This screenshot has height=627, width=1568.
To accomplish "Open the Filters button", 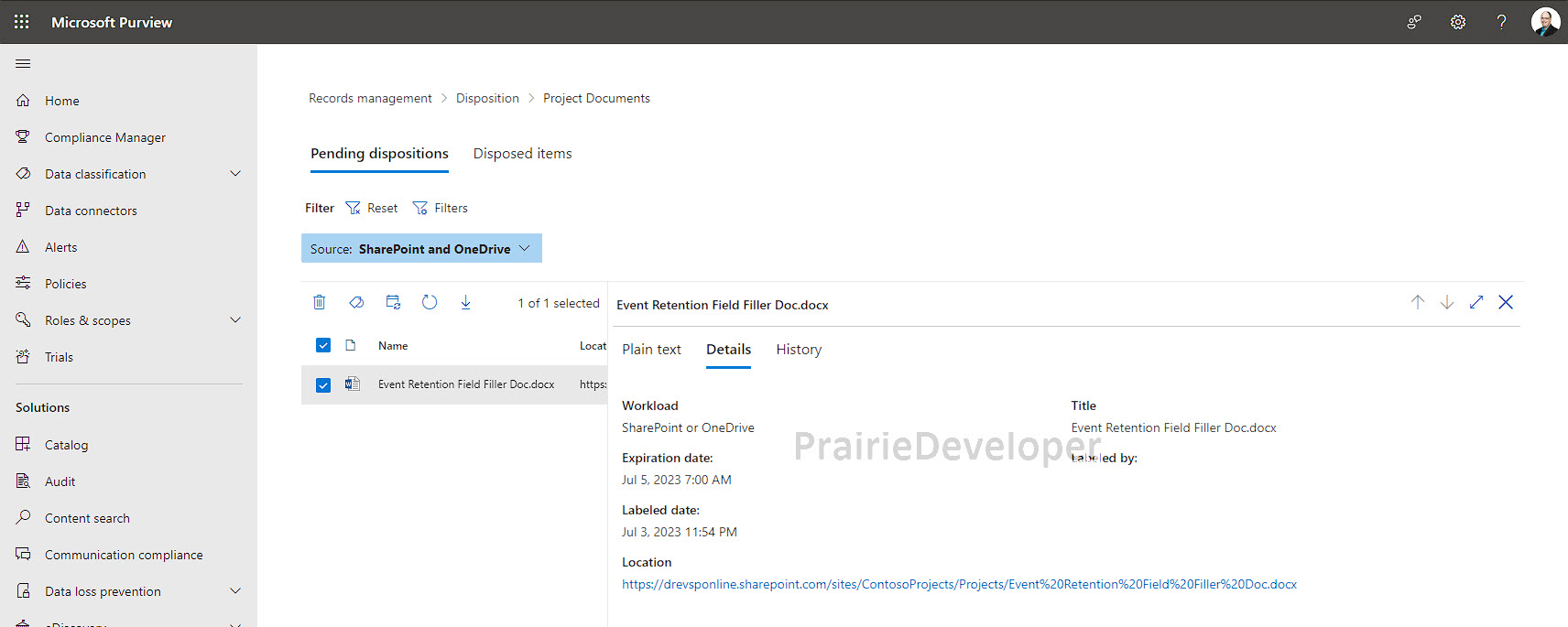I will point(441,208).
